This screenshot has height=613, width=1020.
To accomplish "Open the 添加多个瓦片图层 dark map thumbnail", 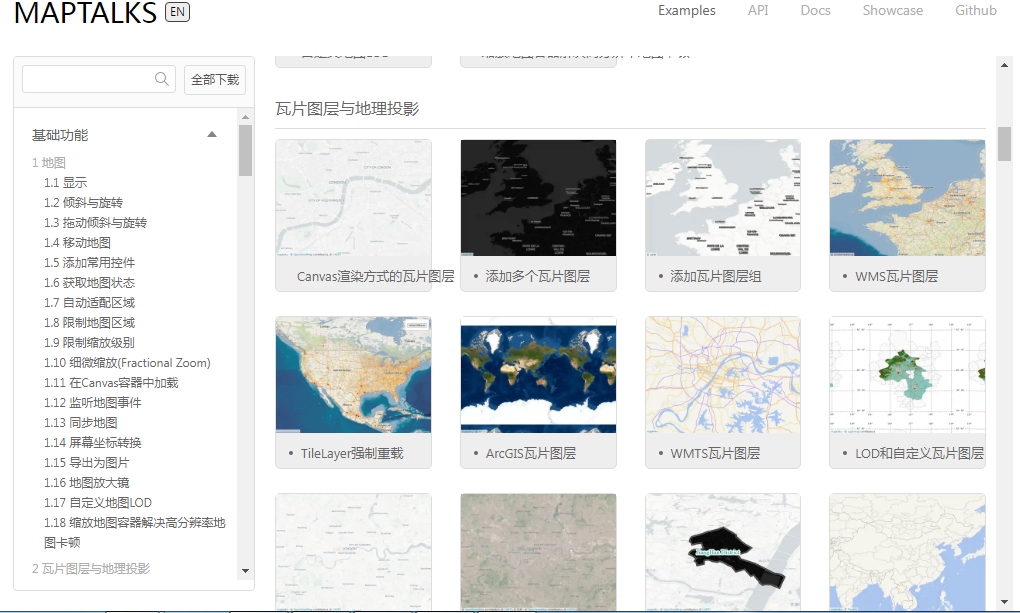I will click(x=538, y=198).
